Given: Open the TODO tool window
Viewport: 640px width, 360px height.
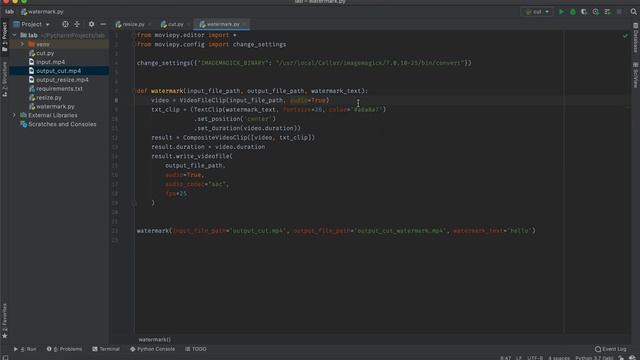Looking at the screenshot, I should 196,349.
